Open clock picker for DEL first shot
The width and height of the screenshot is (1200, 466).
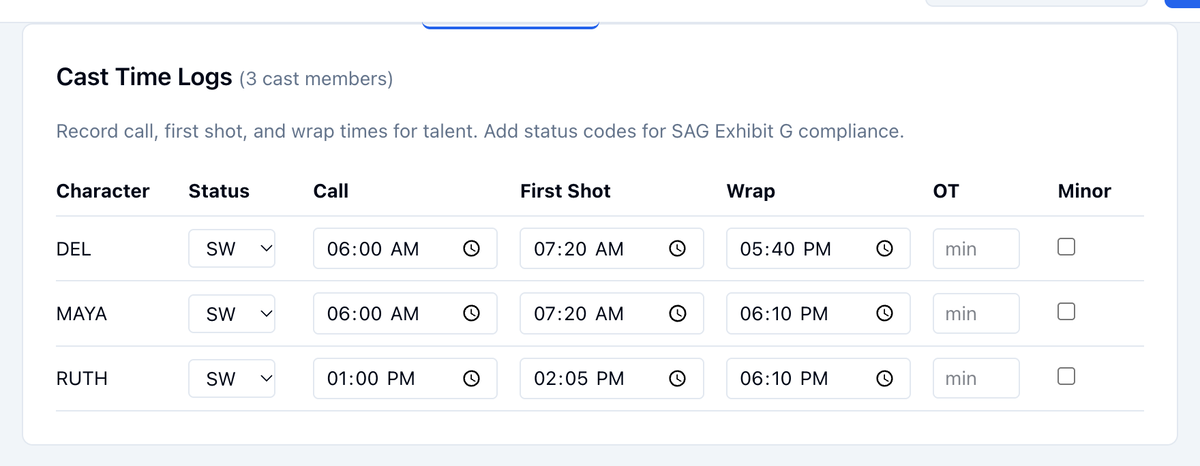(x=677, y=249)
